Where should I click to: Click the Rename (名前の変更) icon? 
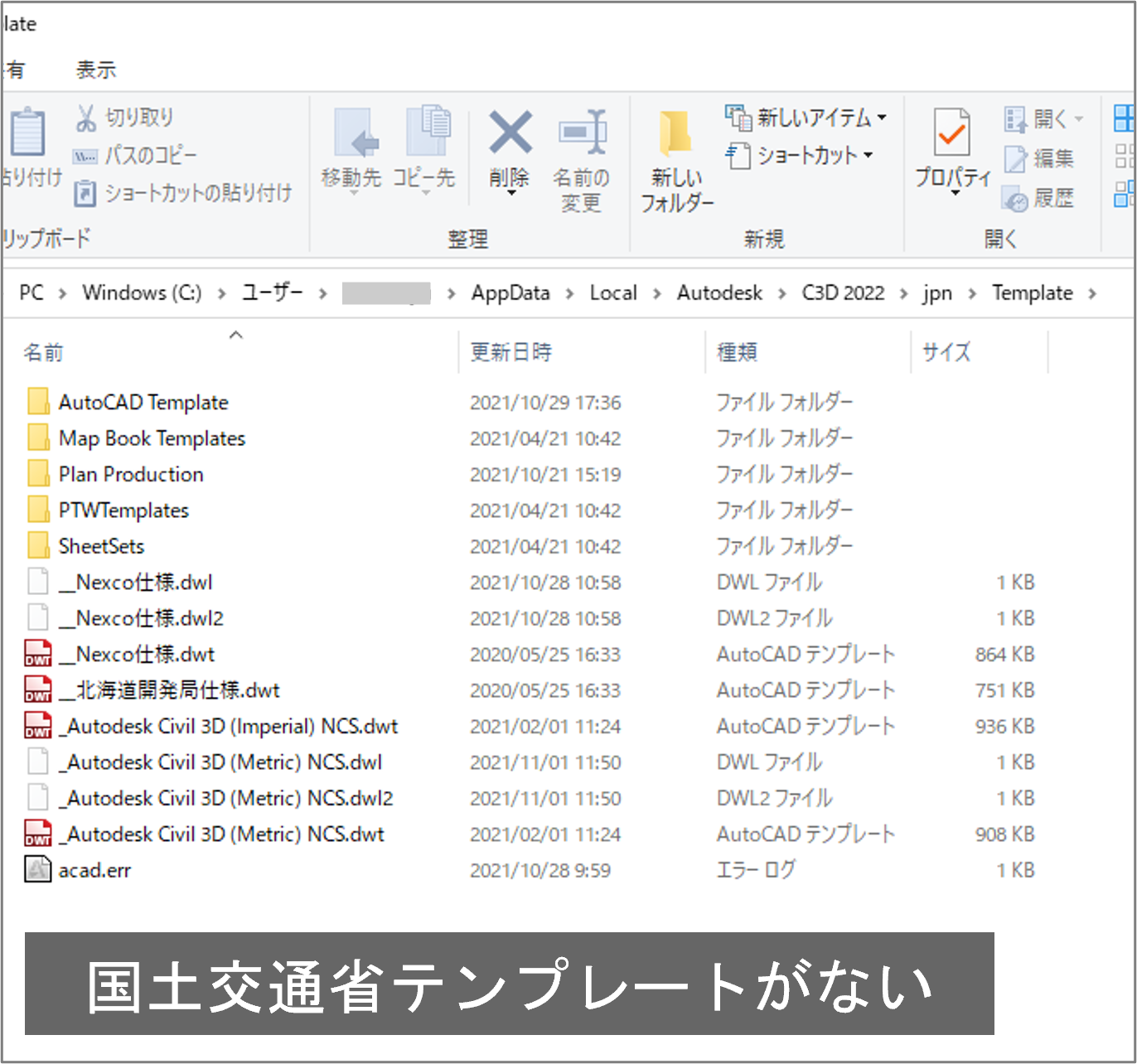[x=582, y=133]
